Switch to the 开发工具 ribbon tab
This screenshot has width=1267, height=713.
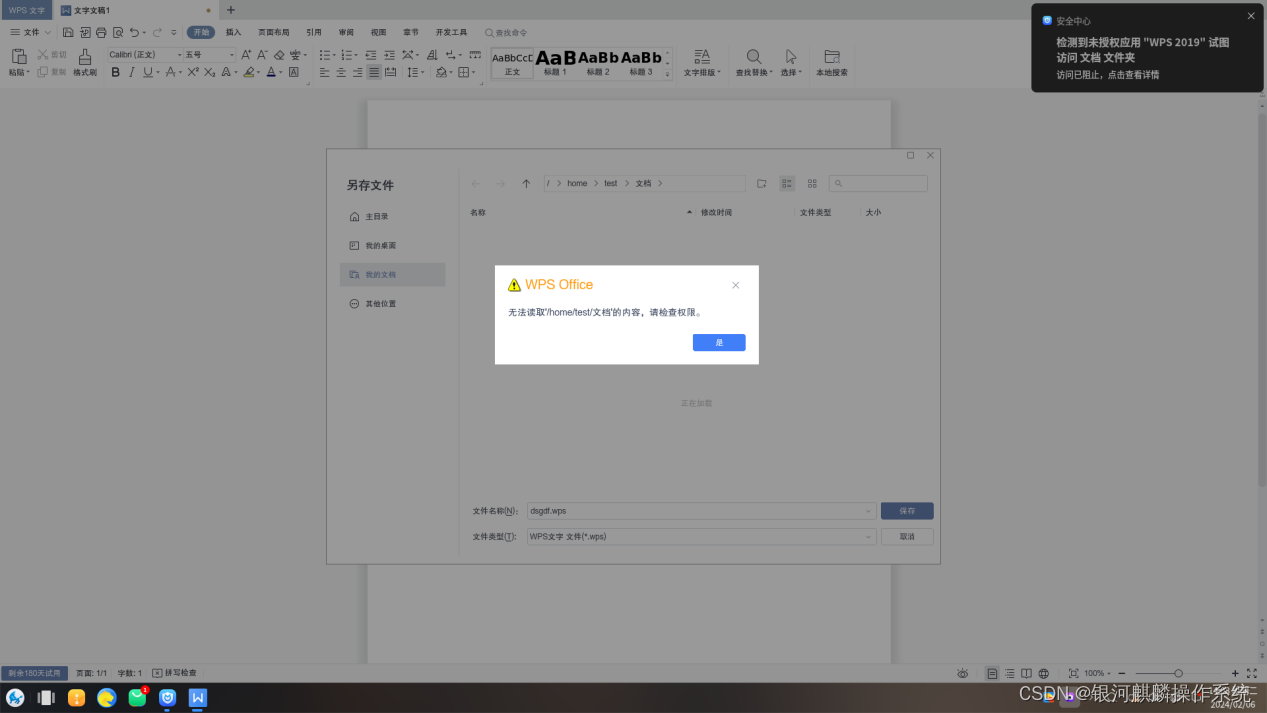451,32
